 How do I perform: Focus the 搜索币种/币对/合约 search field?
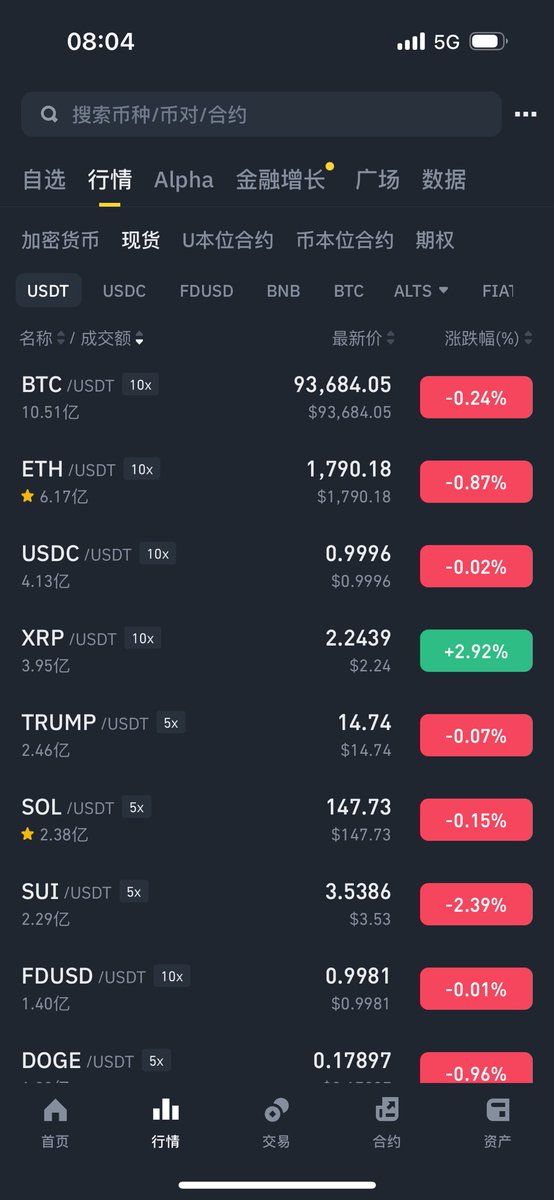click(261, 115)
